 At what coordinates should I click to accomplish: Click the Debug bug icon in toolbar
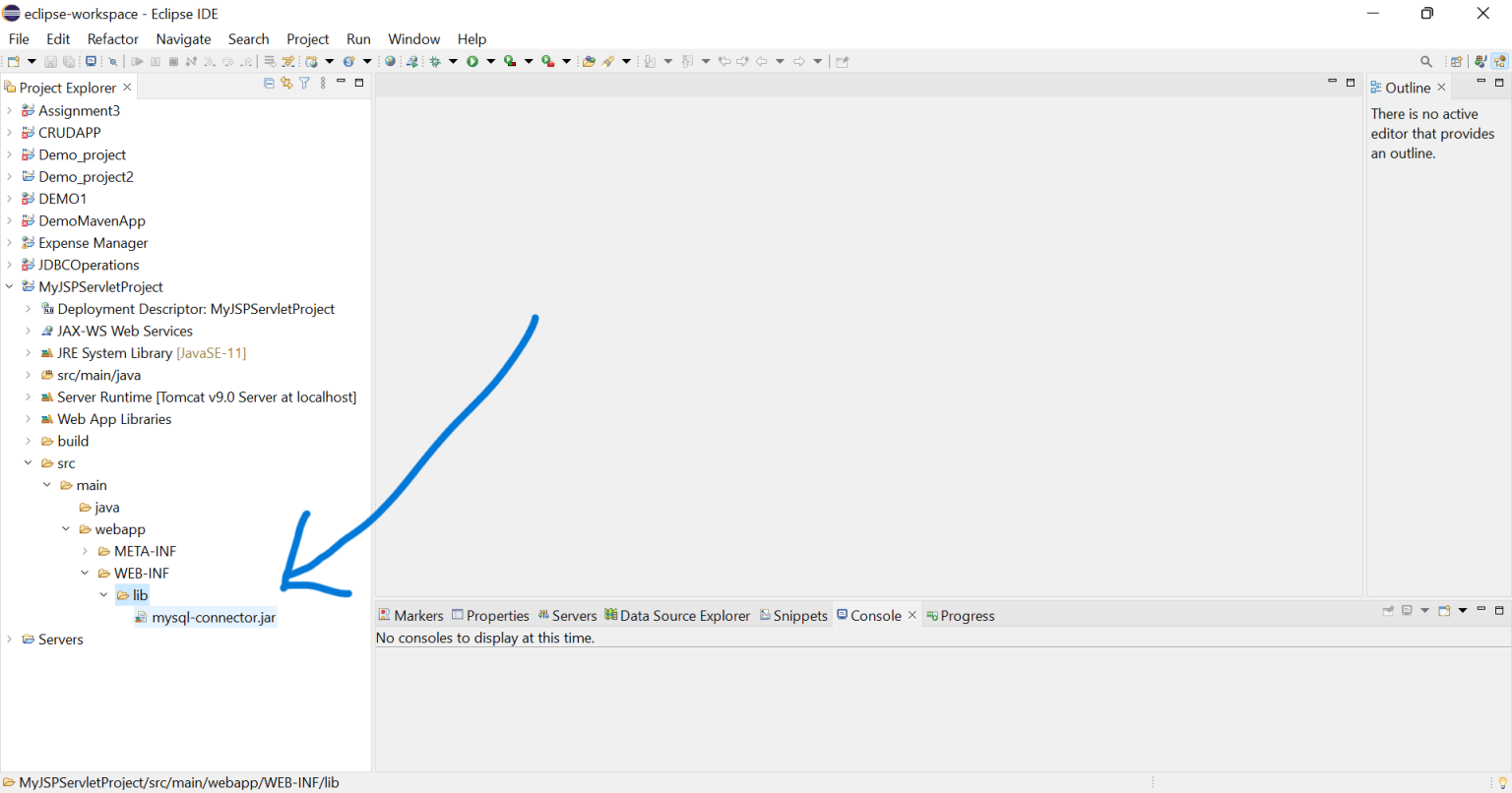(434, 61)
